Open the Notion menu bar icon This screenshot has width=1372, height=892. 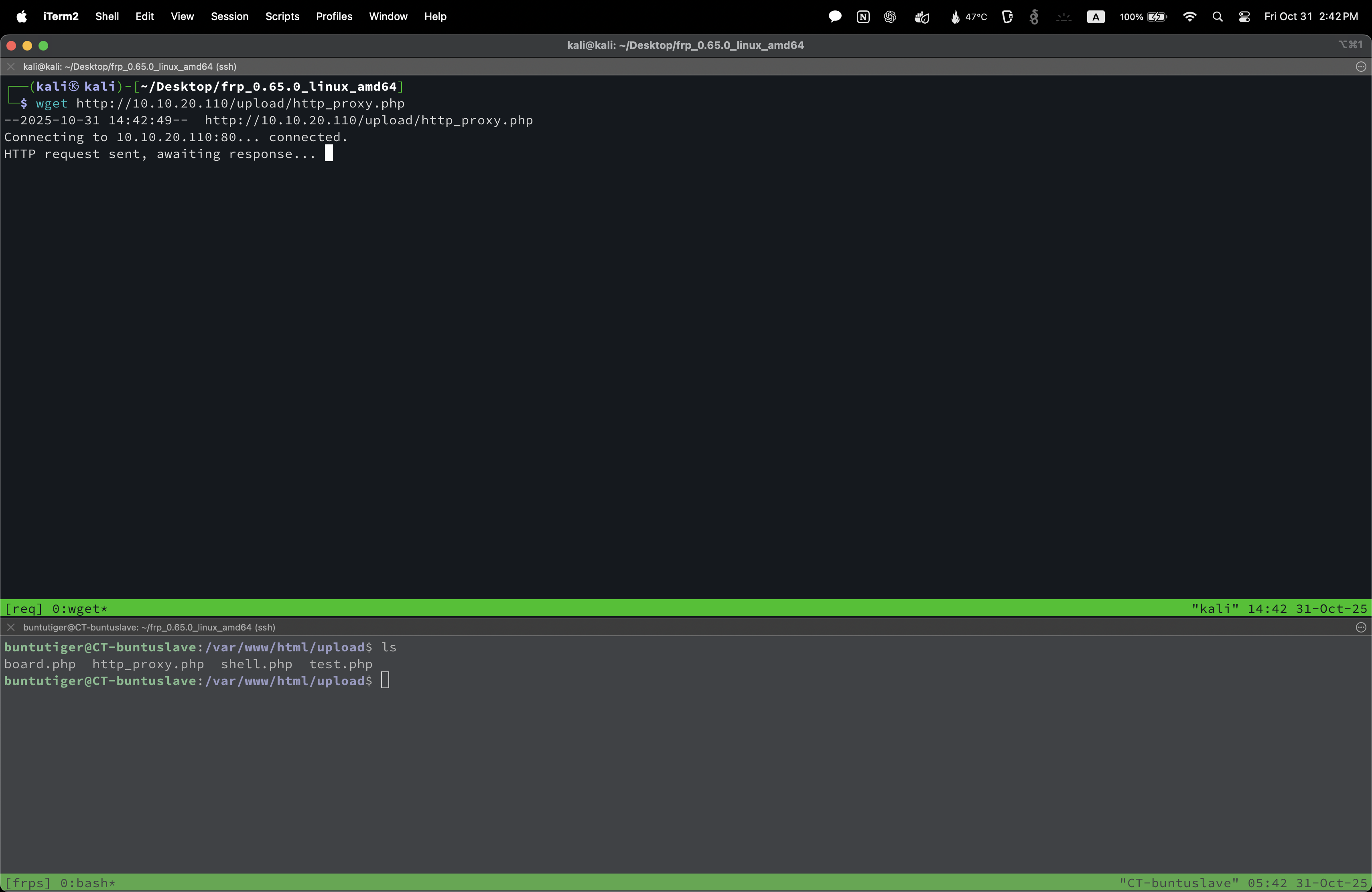pyautogui.click(x=863, y=17)
